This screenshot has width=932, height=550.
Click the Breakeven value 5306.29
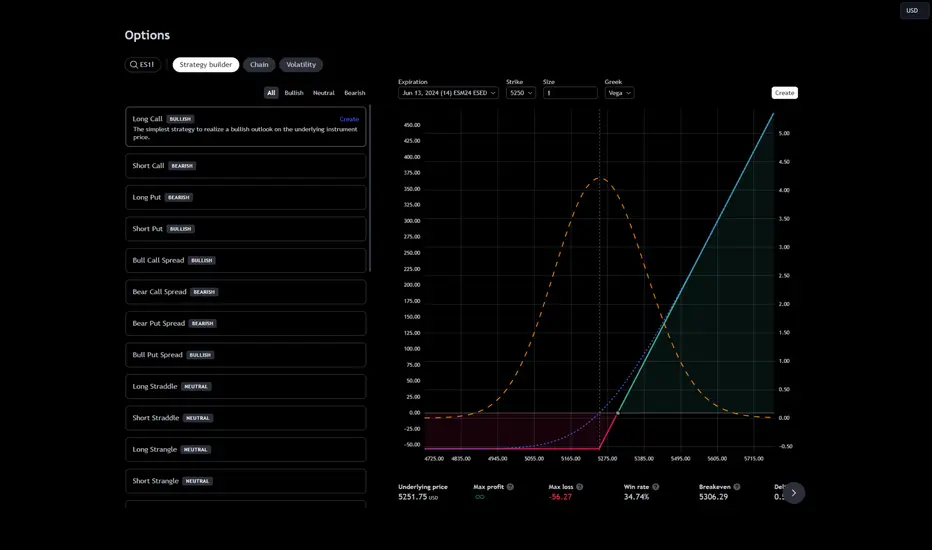click(x=713, y=497)
